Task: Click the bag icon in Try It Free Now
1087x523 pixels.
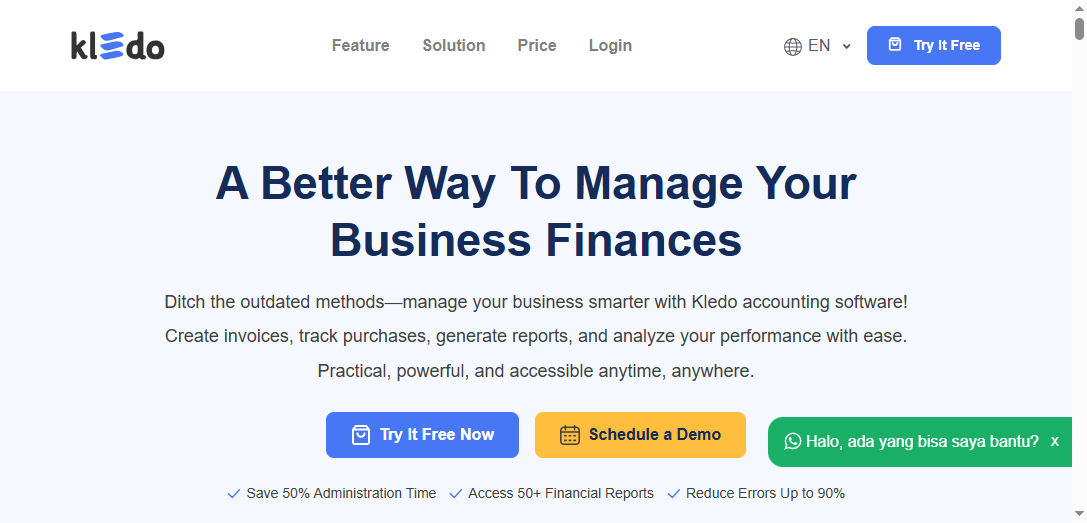Action: click(361, 435)
